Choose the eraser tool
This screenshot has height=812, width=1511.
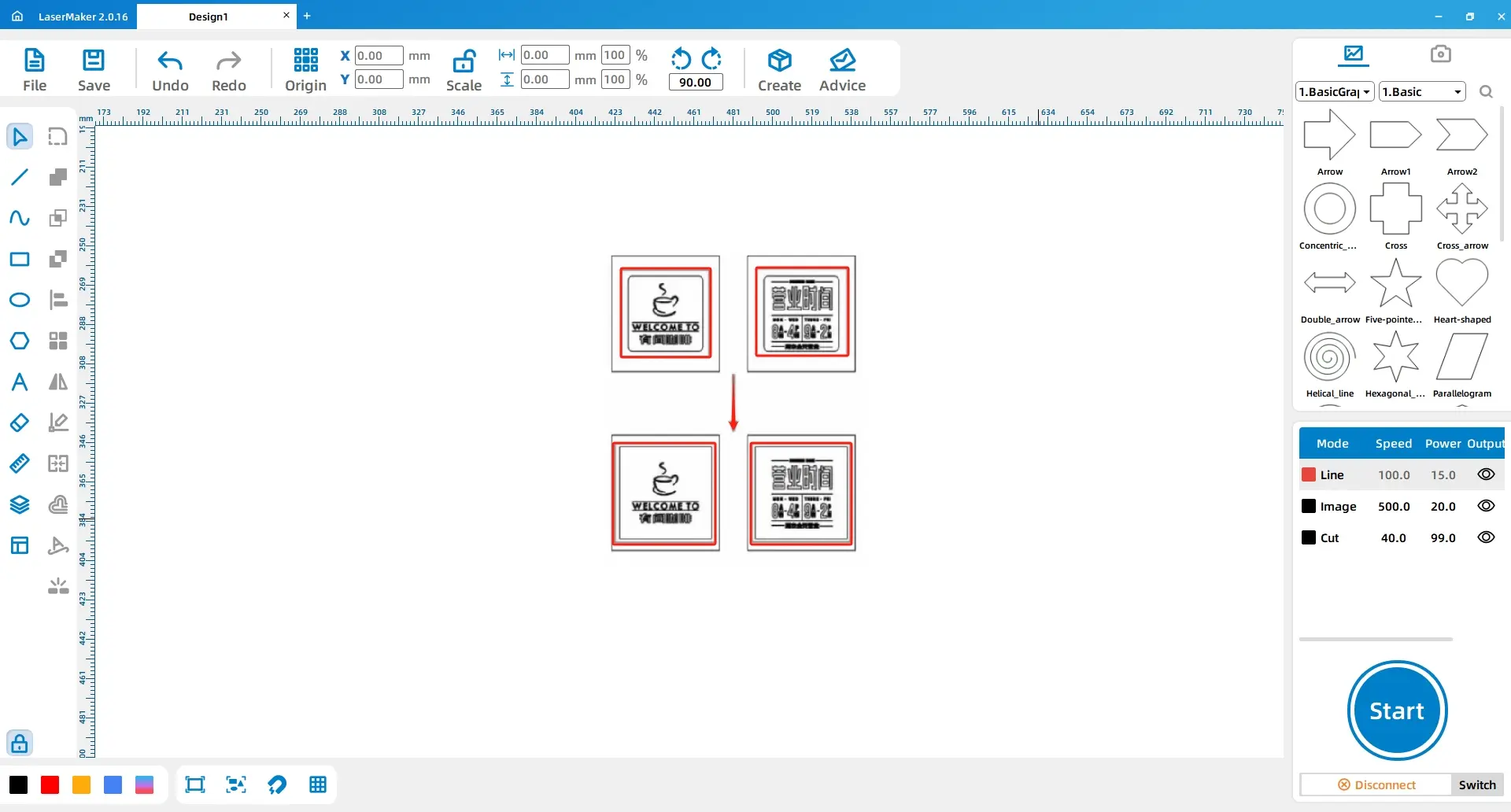point(20,423)
